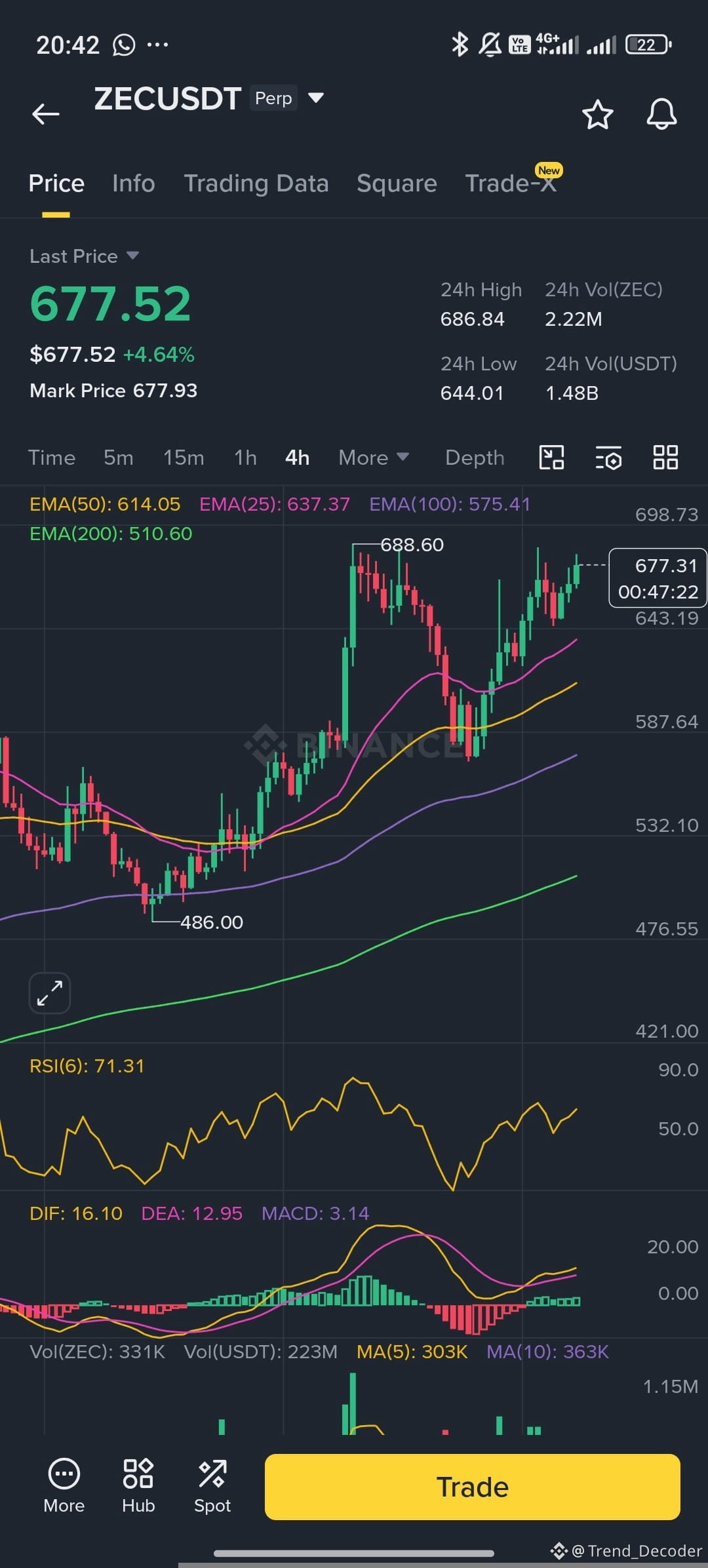Click the Mark Price 677.93 text

click(x=113, y=391)
